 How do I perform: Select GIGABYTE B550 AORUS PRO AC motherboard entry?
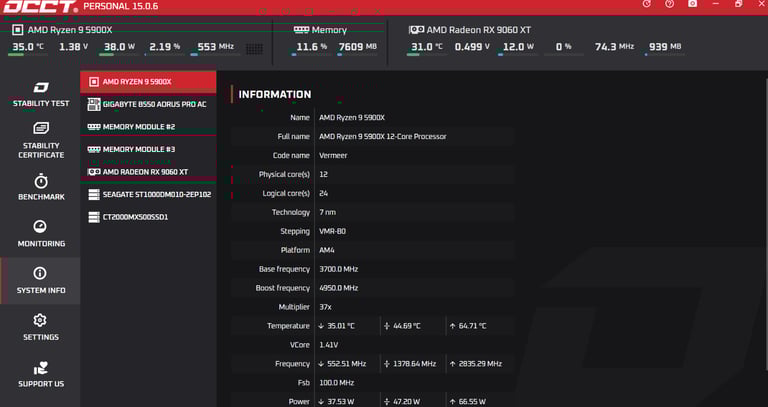pos(148,104)
